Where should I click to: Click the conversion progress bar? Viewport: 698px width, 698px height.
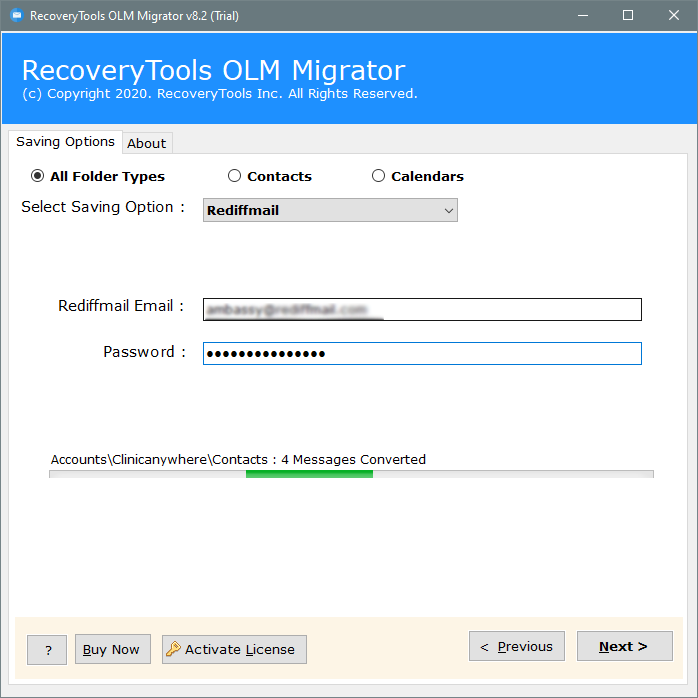click(351, 474)
